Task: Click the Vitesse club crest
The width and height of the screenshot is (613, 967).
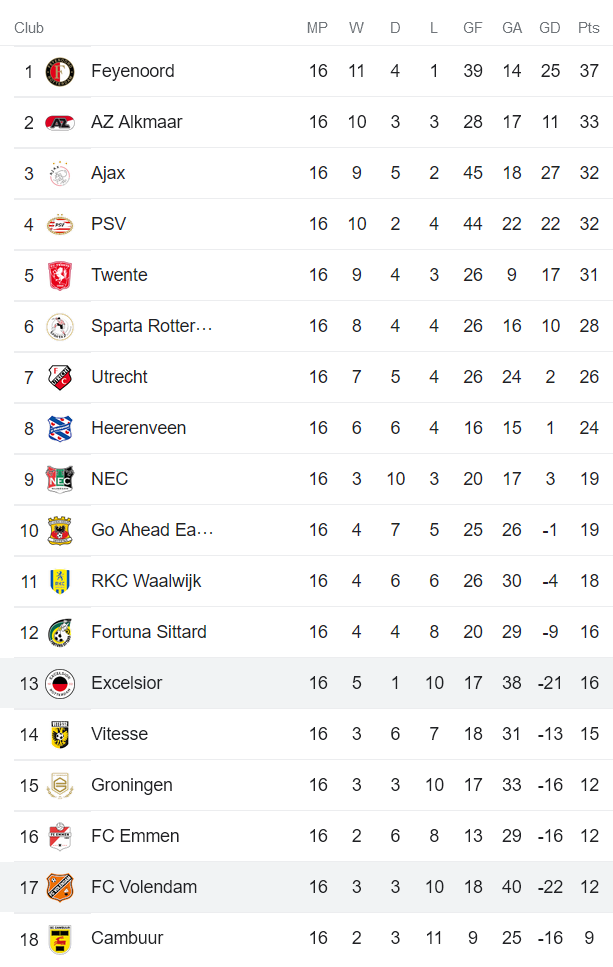Action: [60, 735]
